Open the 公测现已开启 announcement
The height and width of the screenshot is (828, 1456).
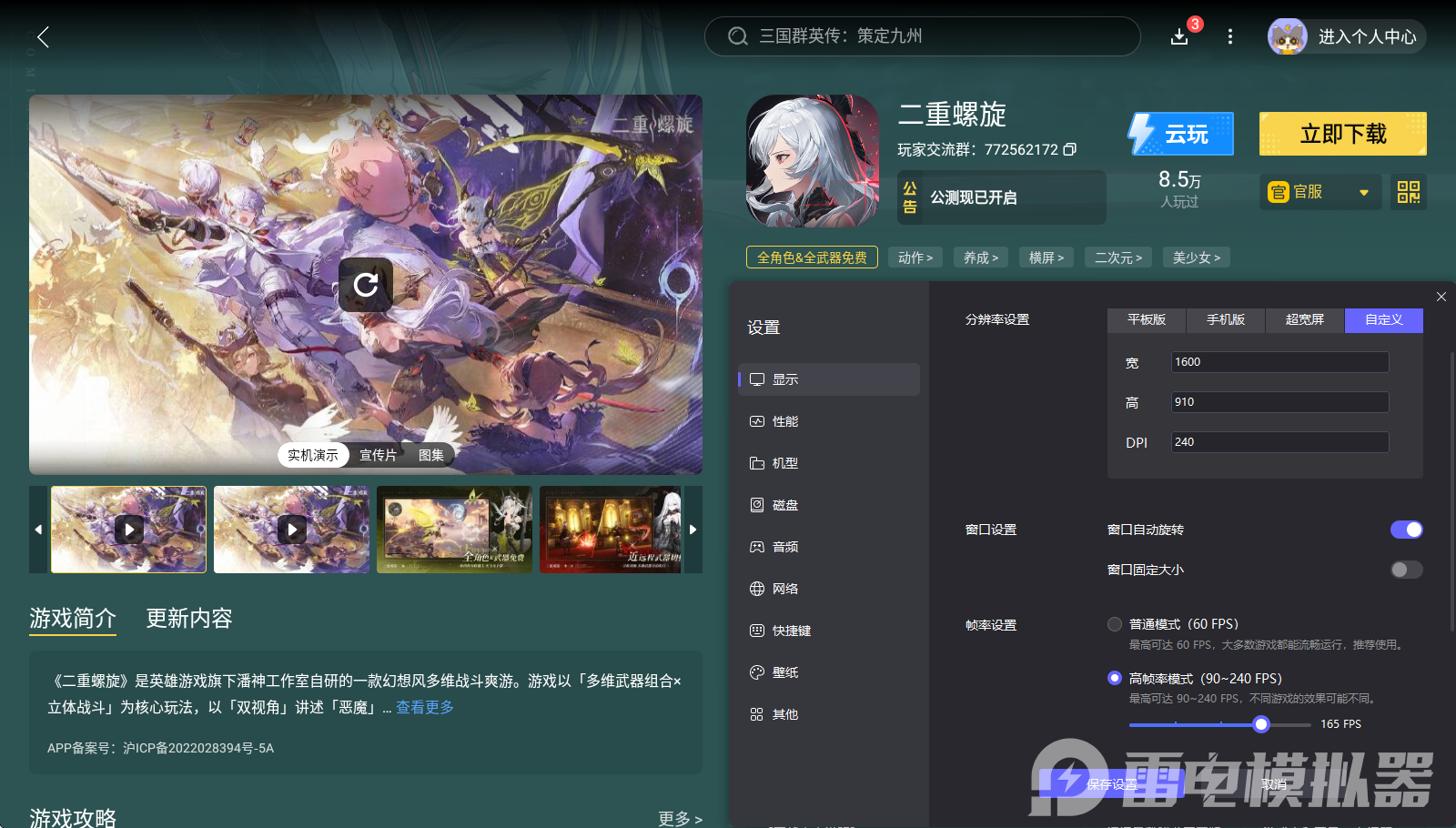pyautogui.click(x=1002, y=197)
